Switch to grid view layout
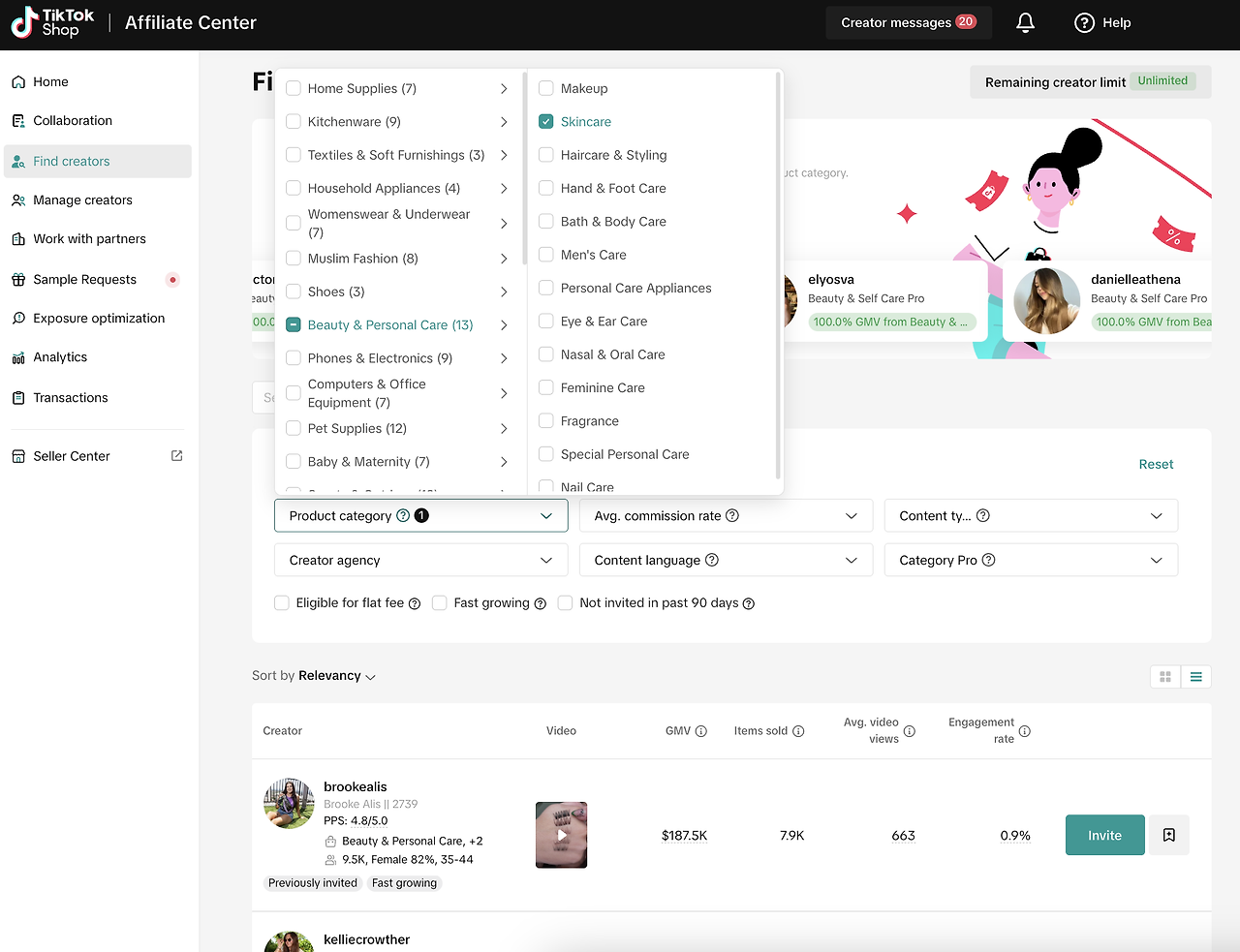 pos(1165,677)
